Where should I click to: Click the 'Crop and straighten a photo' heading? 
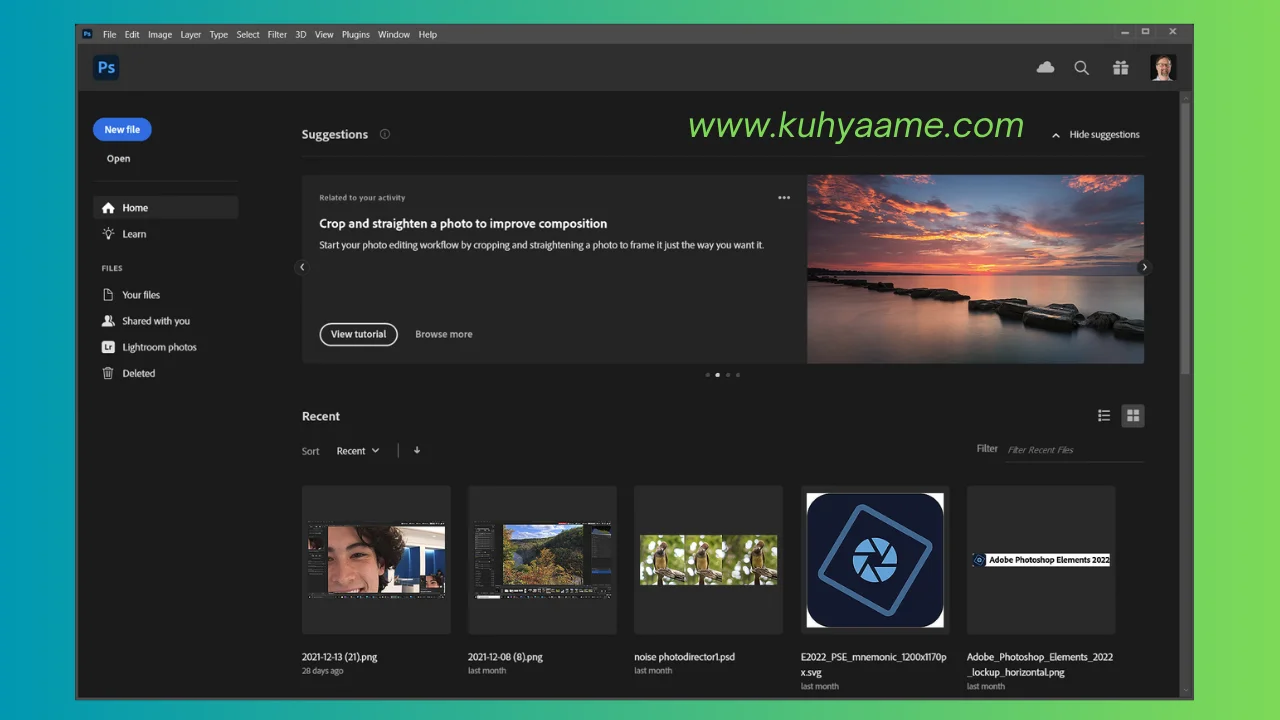pos(463,224)
